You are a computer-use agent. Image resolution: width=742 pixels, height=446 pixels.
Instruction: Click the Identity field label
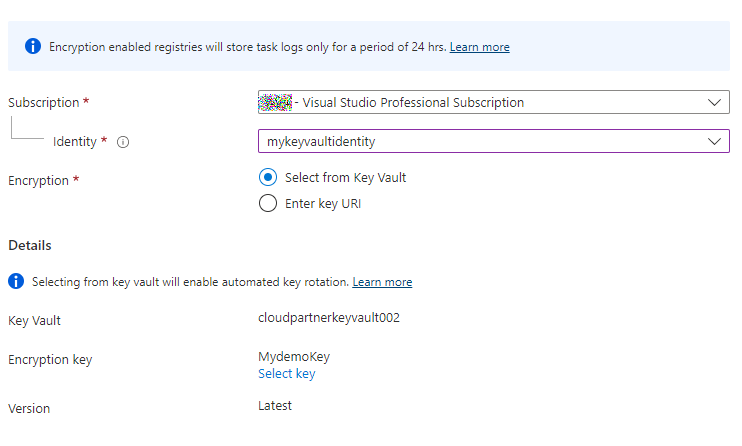(75, 142)
